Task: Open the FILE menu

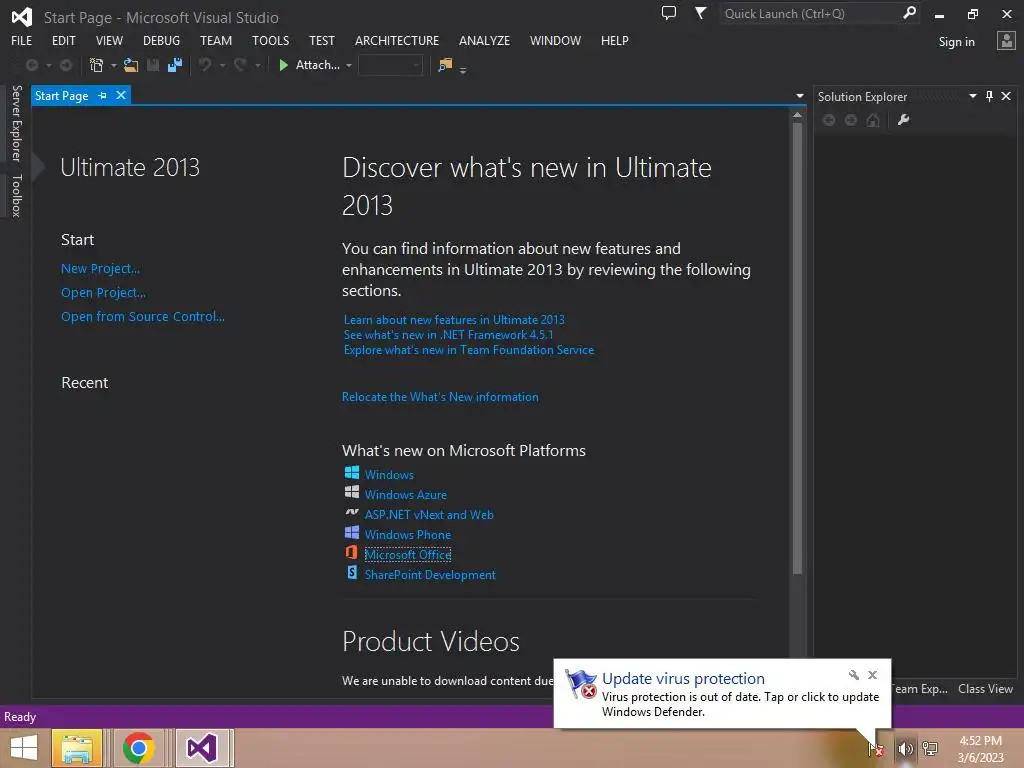Action: (22, 40)
